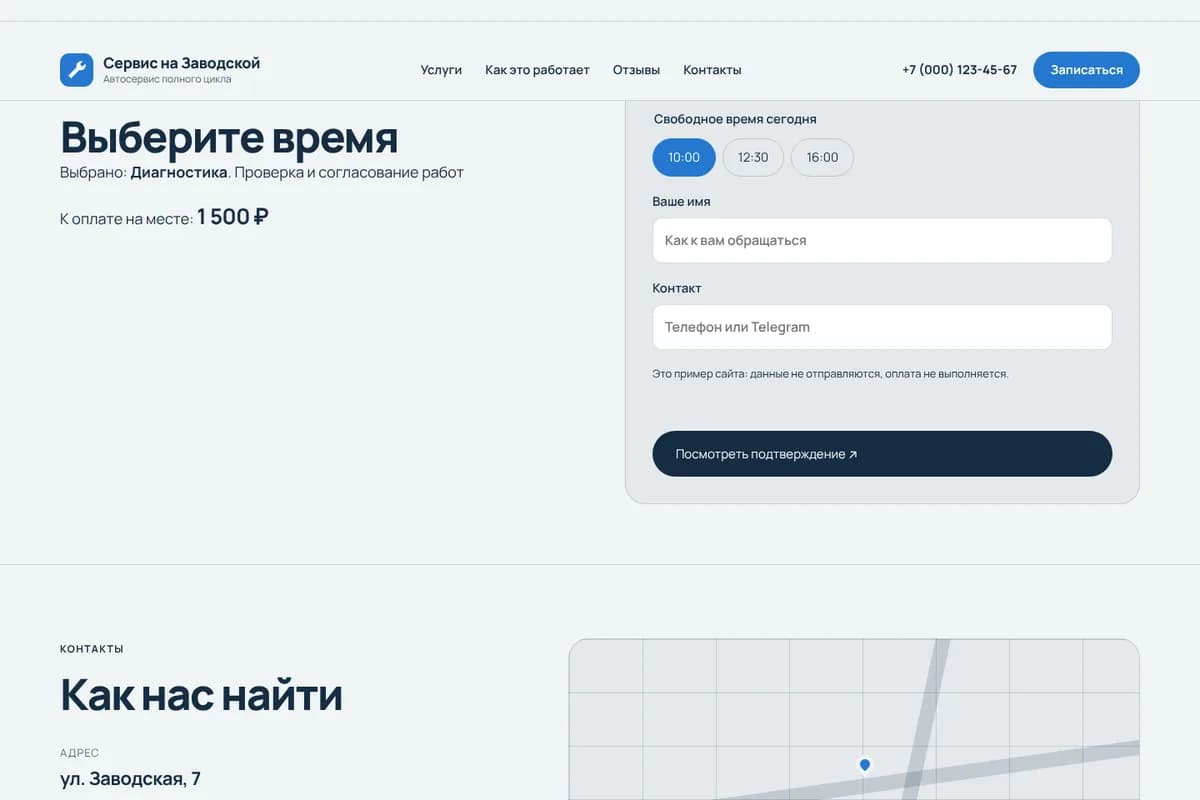This screenshot has height=800, width=1200.
Task: Open the Отзывы navigation link
Action: click(636, 70)
